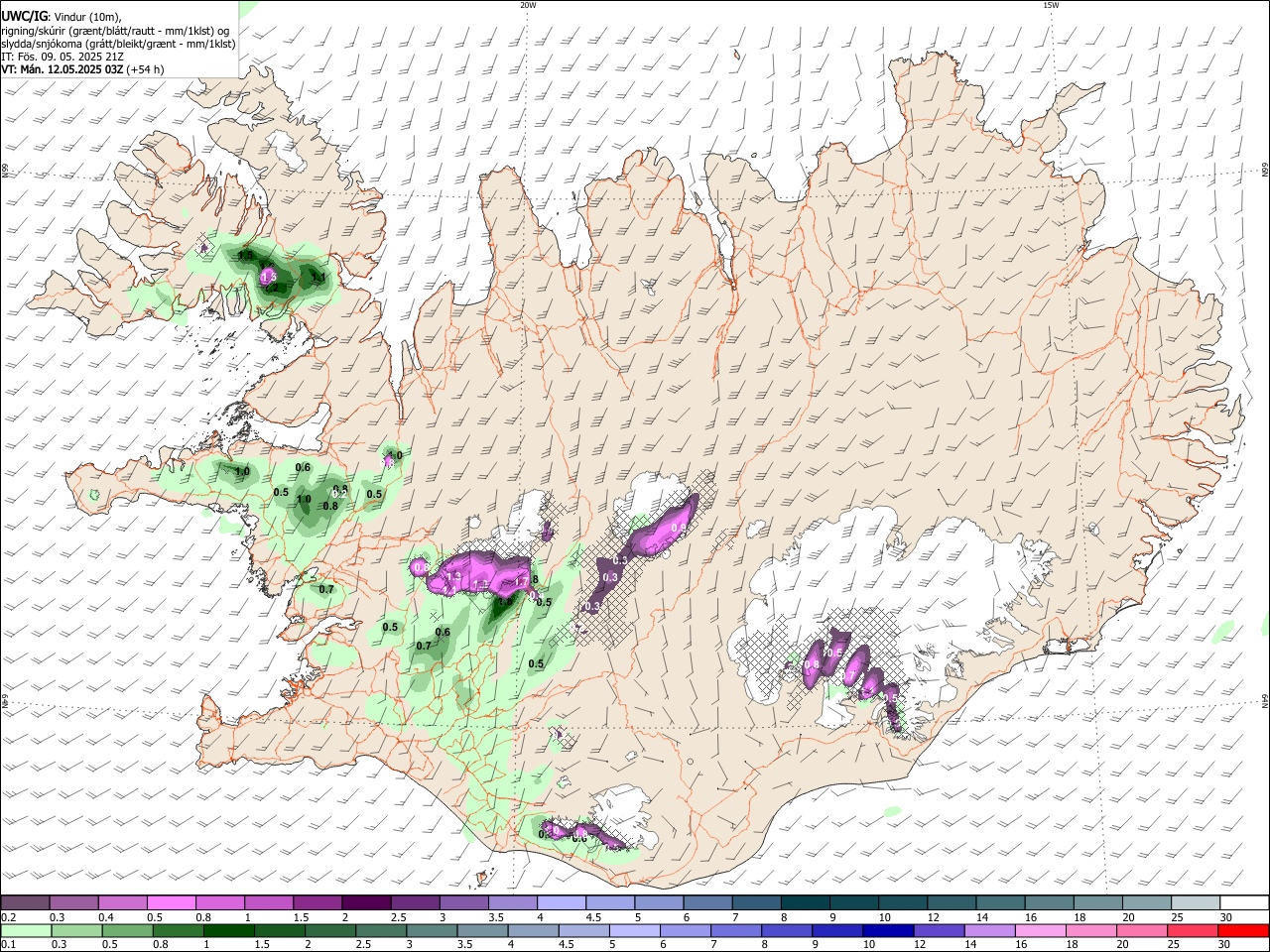Pick the red-pink swatch labeled 25 in bottom legend row
The image size is (1270, 952).
1193,930
